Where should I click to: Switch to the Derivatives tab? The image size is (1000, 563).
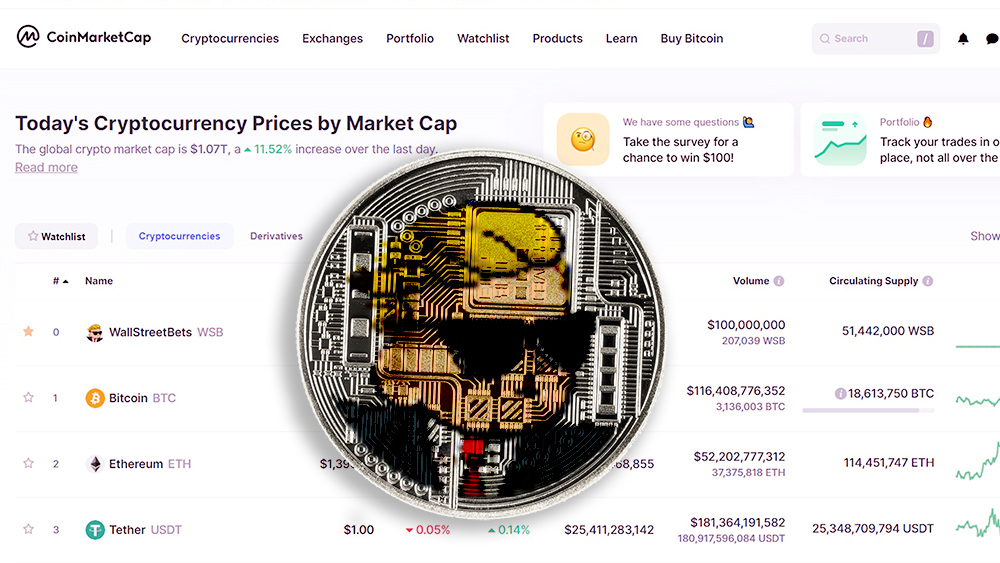pyautogui.click(x=276, y=236)
